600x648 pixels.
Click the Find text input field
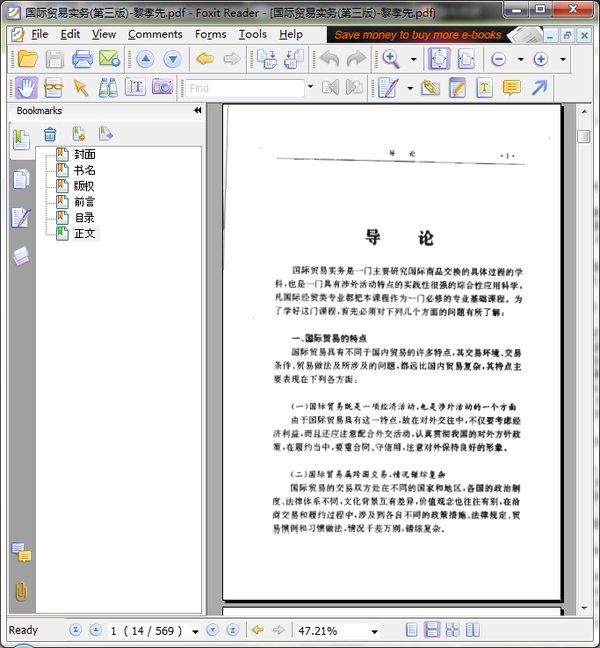[245, 88]
